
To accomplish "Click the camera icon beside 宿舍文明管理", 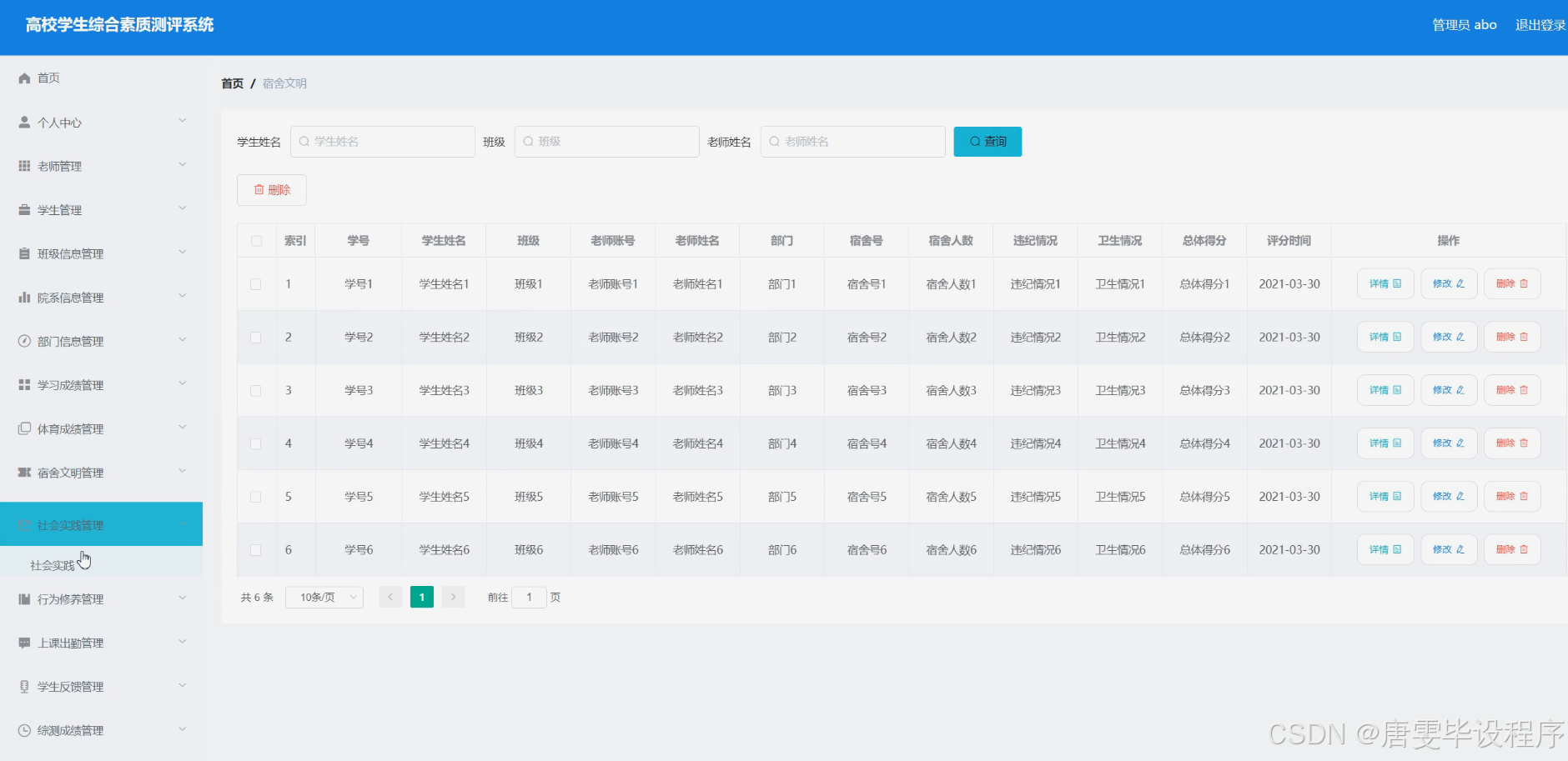I will (24, 473).
